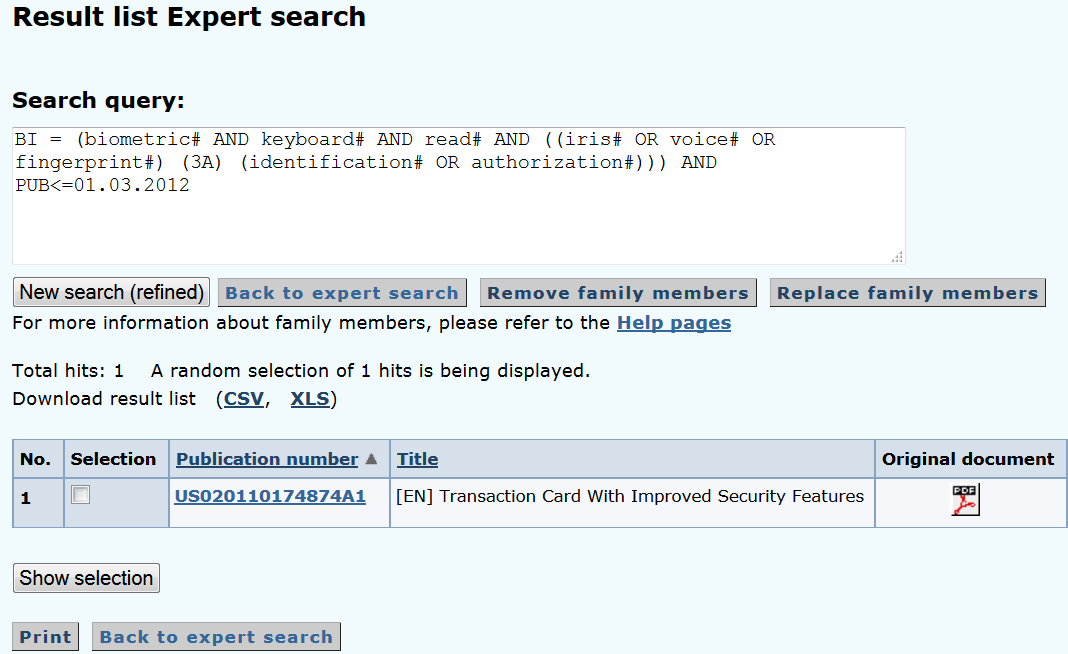Go back to expert search beside Remove family members
The width and height of the screenshot is (1068, 654).
[x=342, y=293]
